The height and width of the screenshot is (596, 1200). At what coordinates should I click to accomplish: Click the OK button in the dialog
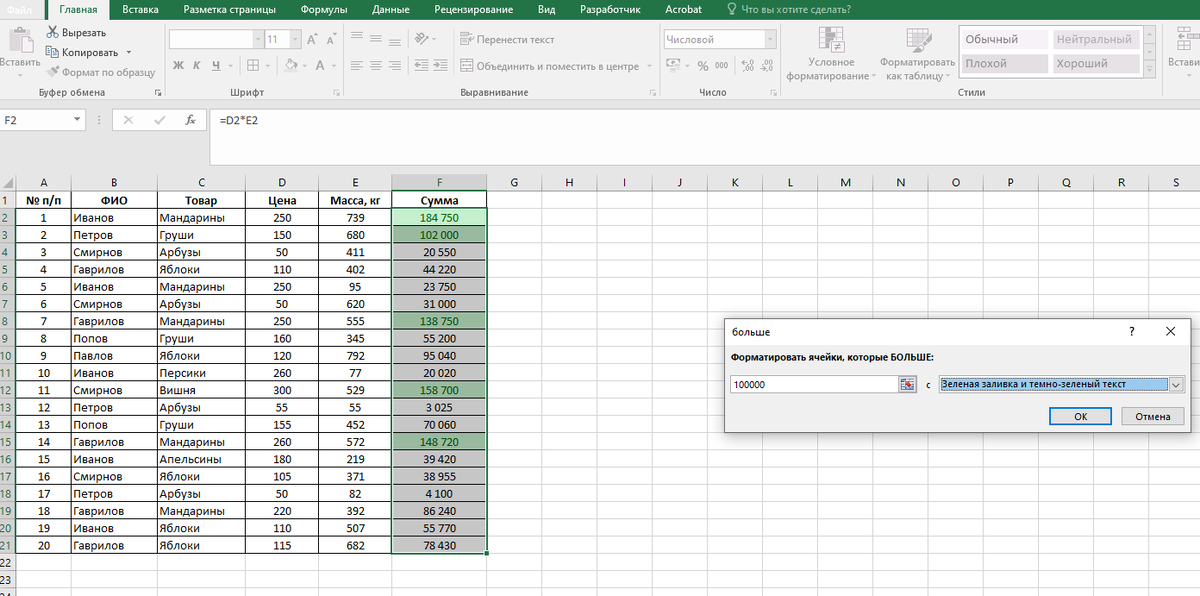(x=1080, y=416)
